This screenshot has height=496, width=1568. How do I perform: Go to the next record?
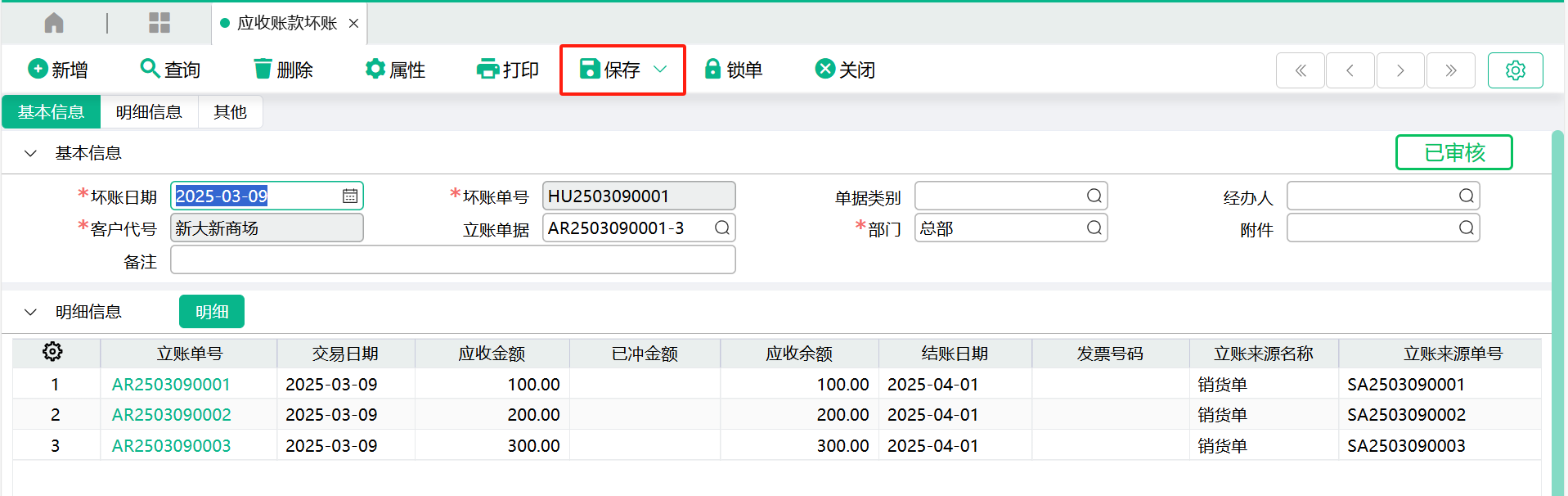pos(1400,70)
